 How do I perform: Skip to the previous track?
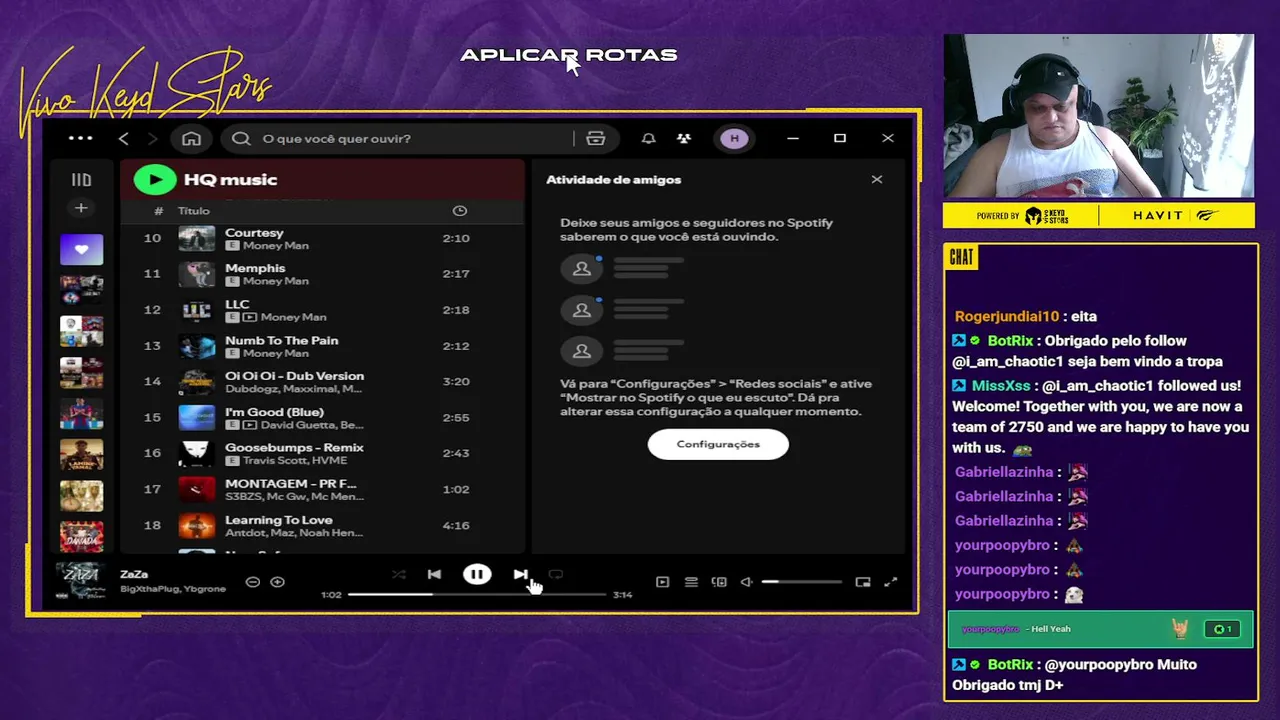[x=434, y=575]
